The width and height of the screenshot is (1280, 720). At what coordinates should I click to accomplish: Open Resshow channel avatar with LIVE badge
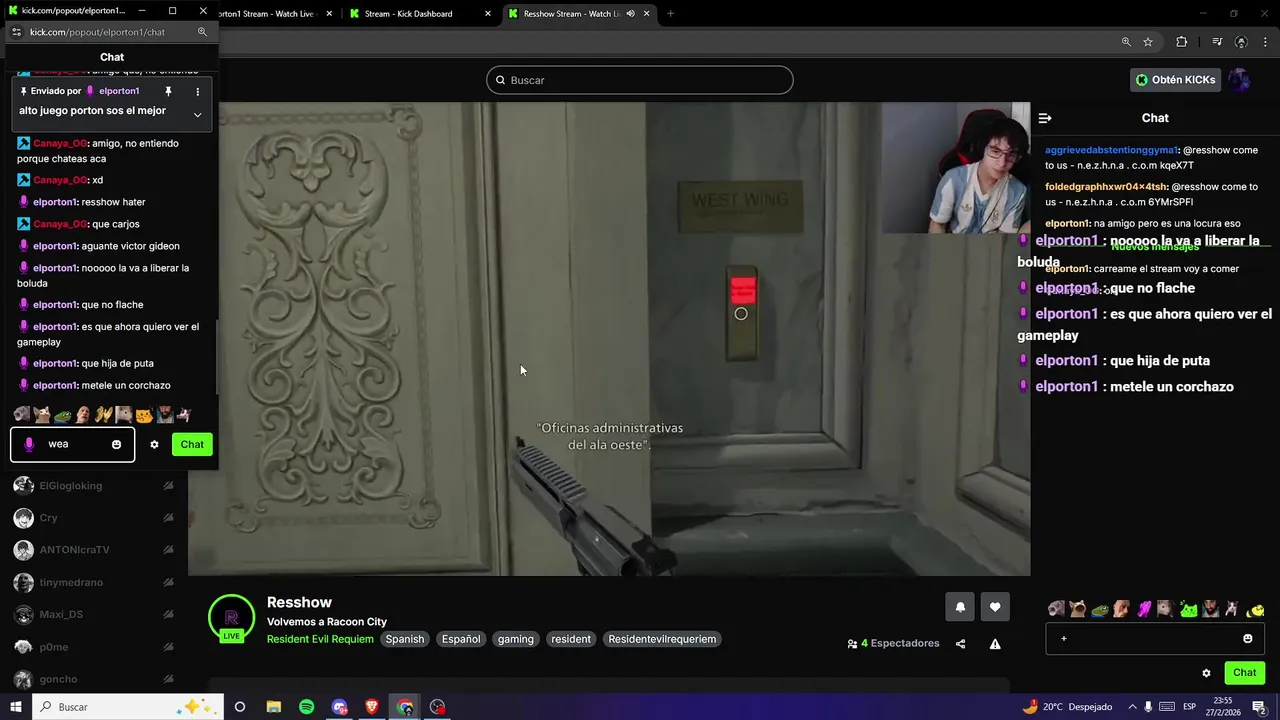[231, 618]
